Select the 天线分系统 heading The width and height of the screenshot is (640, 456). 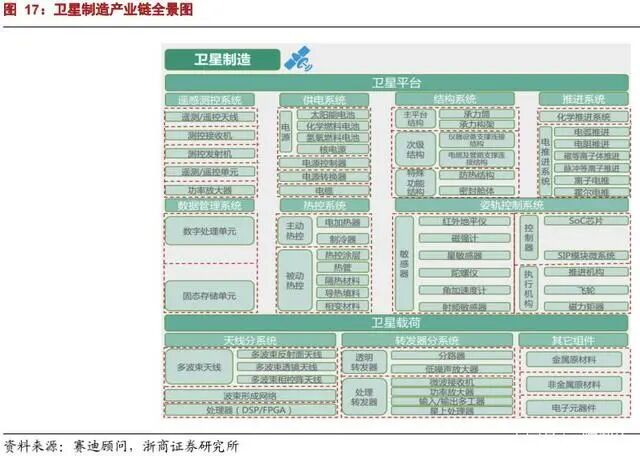click(x=250, y=340)
